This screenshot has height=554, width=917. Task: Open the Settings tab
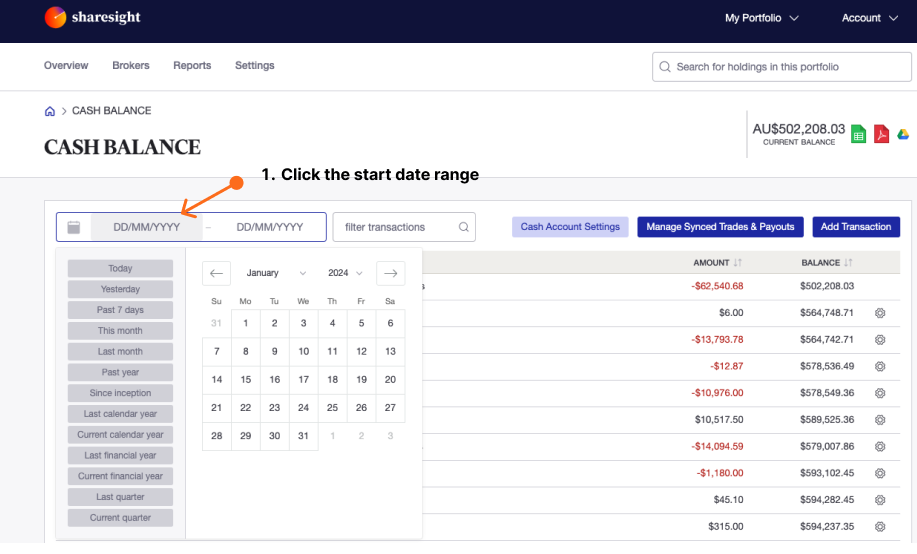click(x=254, y=66)
